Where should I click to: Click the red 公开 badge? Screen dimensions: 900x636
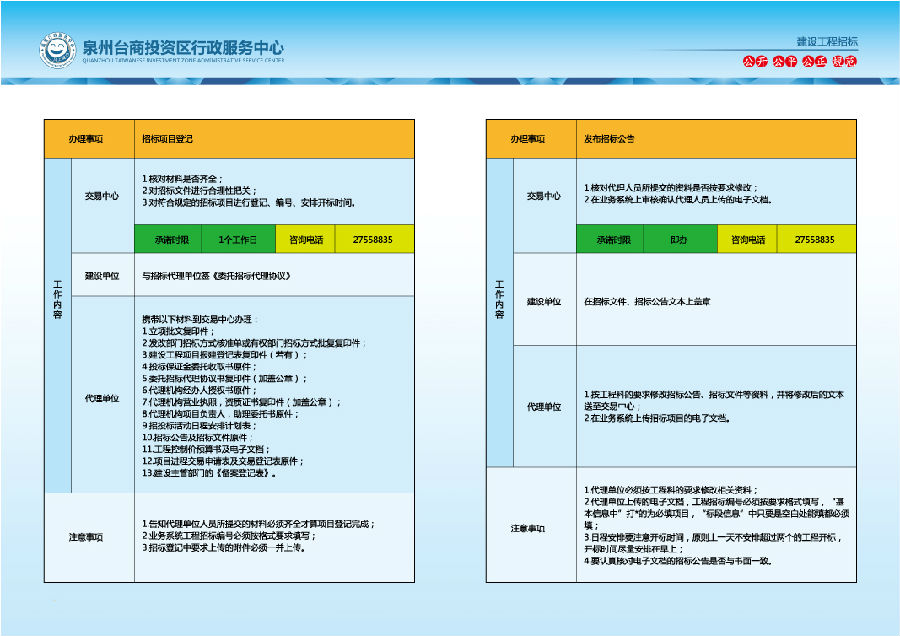[755, 61]
